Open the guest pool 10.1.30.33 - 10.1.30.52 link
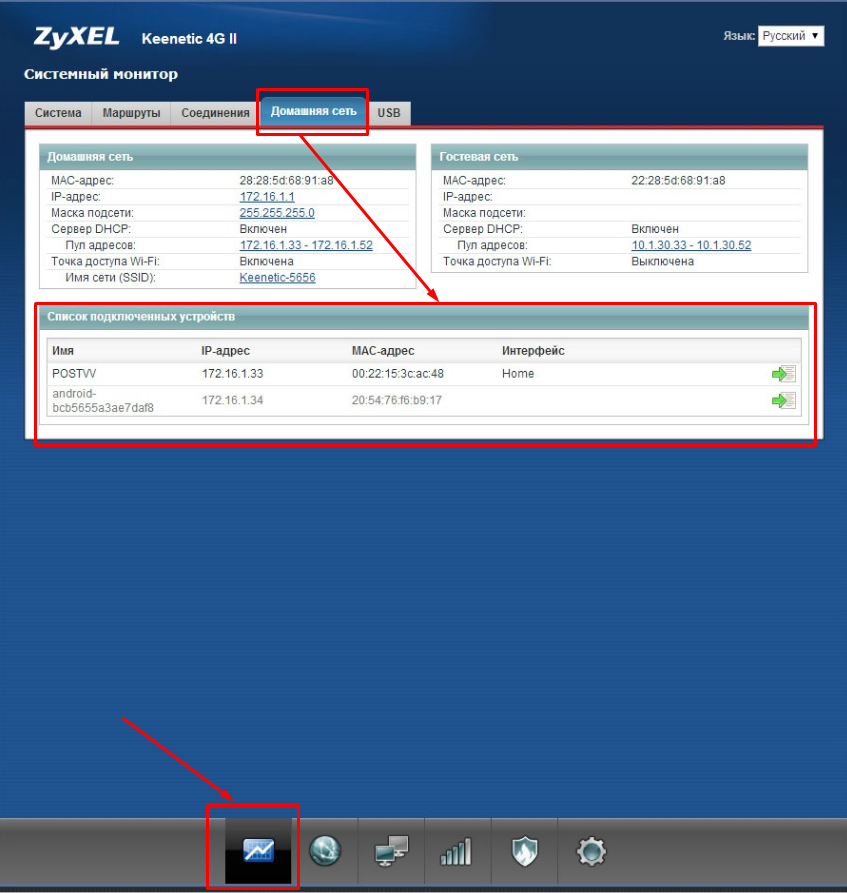This screenshot has width=847, height=893. [691, 245]
